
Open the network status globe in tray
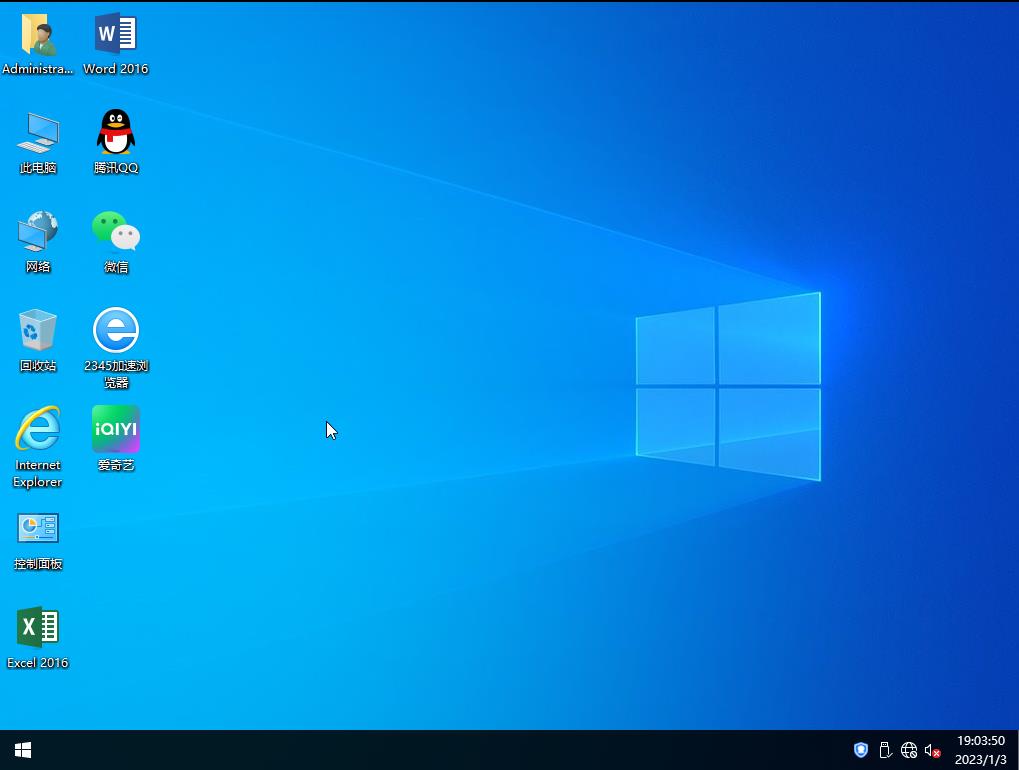[x=909, y=749]
